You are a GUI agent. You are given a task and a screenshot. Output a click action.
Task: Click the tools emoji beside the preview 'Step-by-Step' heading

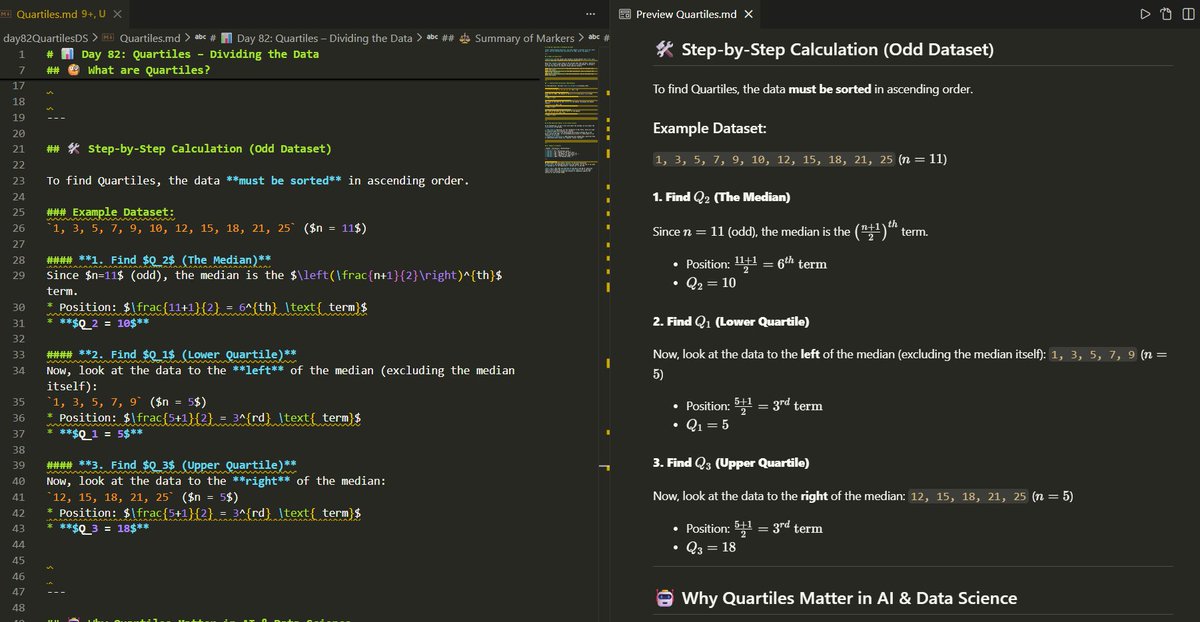665,51
